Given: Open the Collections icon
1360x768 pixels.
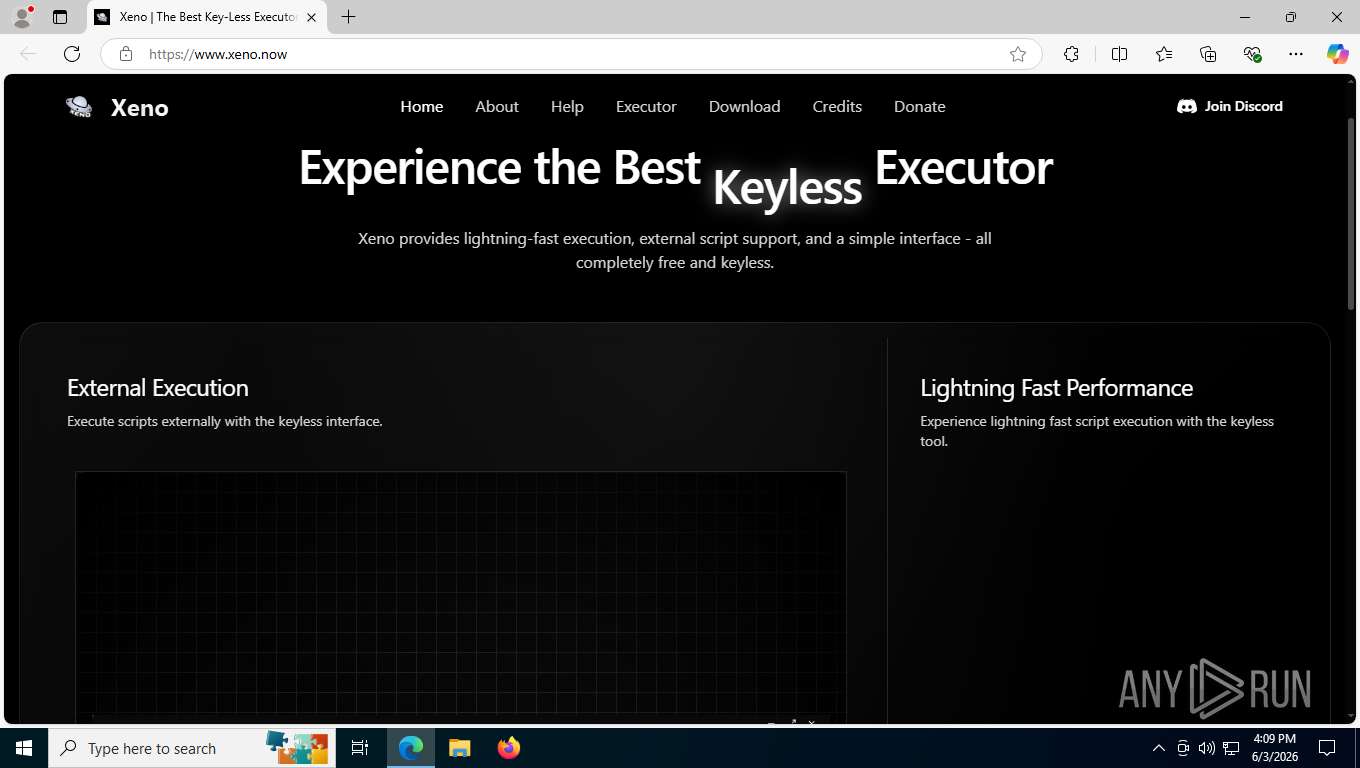Looking at the screenshot, I should click(x=1208, y=54).
